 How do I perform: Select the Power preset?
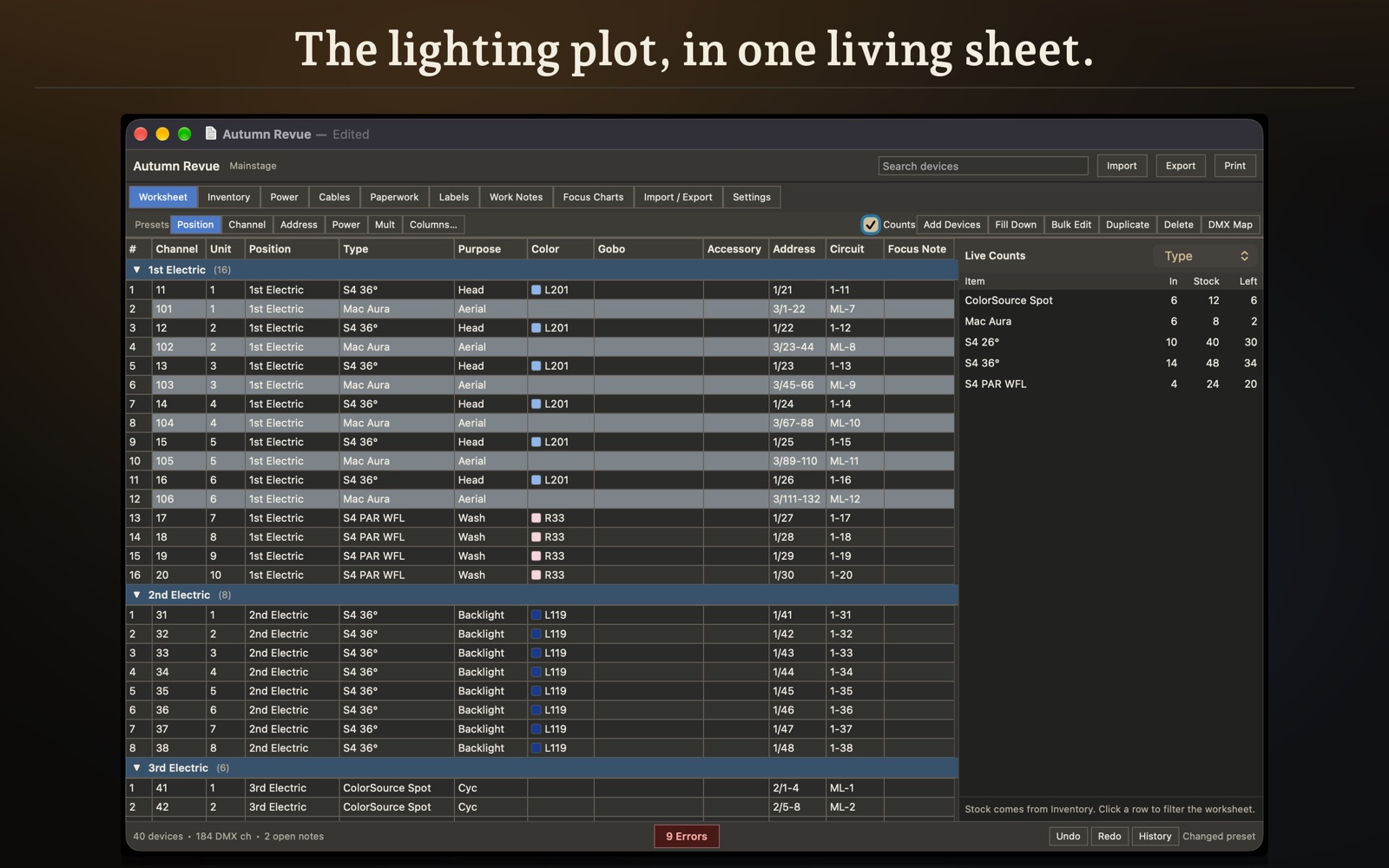(x=346, y=225)
